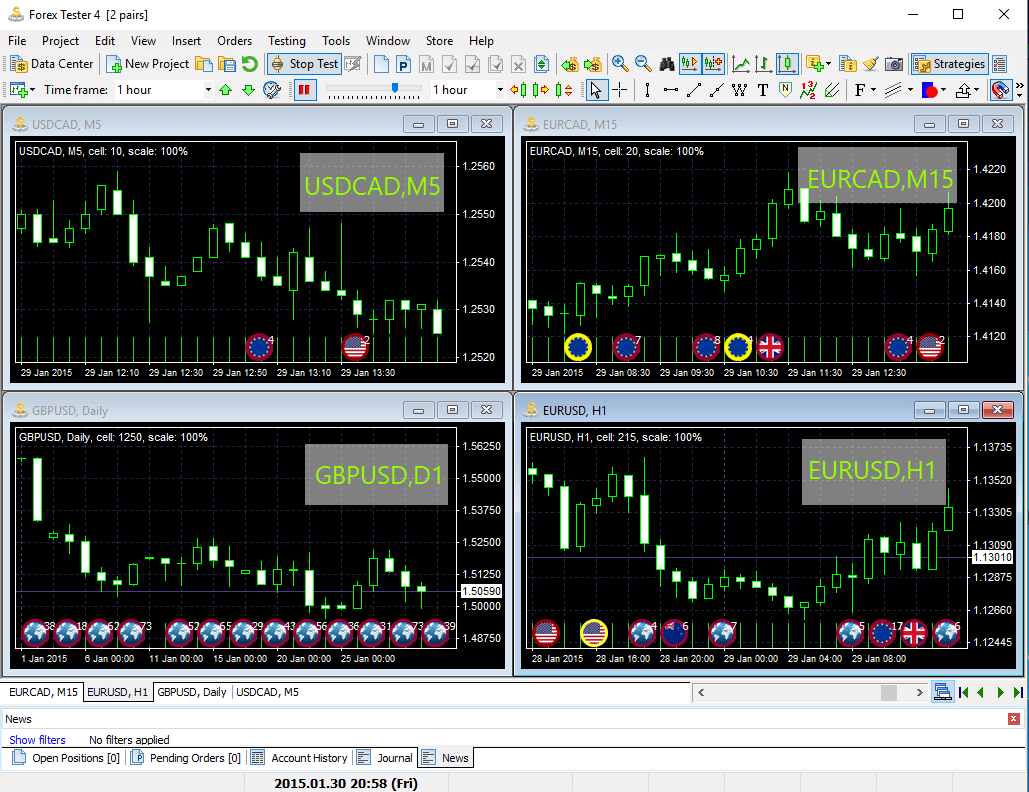
Task: Open the Data Center
Action: pos(52,64)
